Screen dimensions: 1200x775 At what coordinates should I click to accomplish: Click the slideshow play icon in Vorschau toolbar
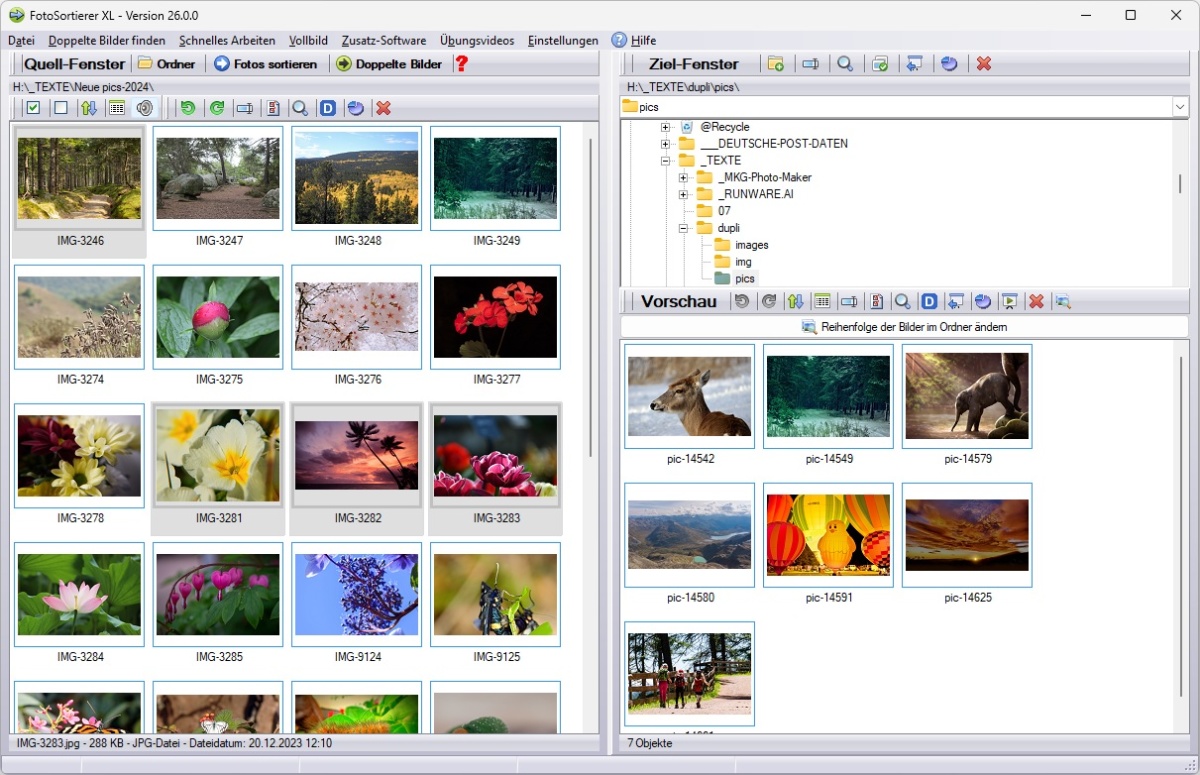pos(1010,301)
